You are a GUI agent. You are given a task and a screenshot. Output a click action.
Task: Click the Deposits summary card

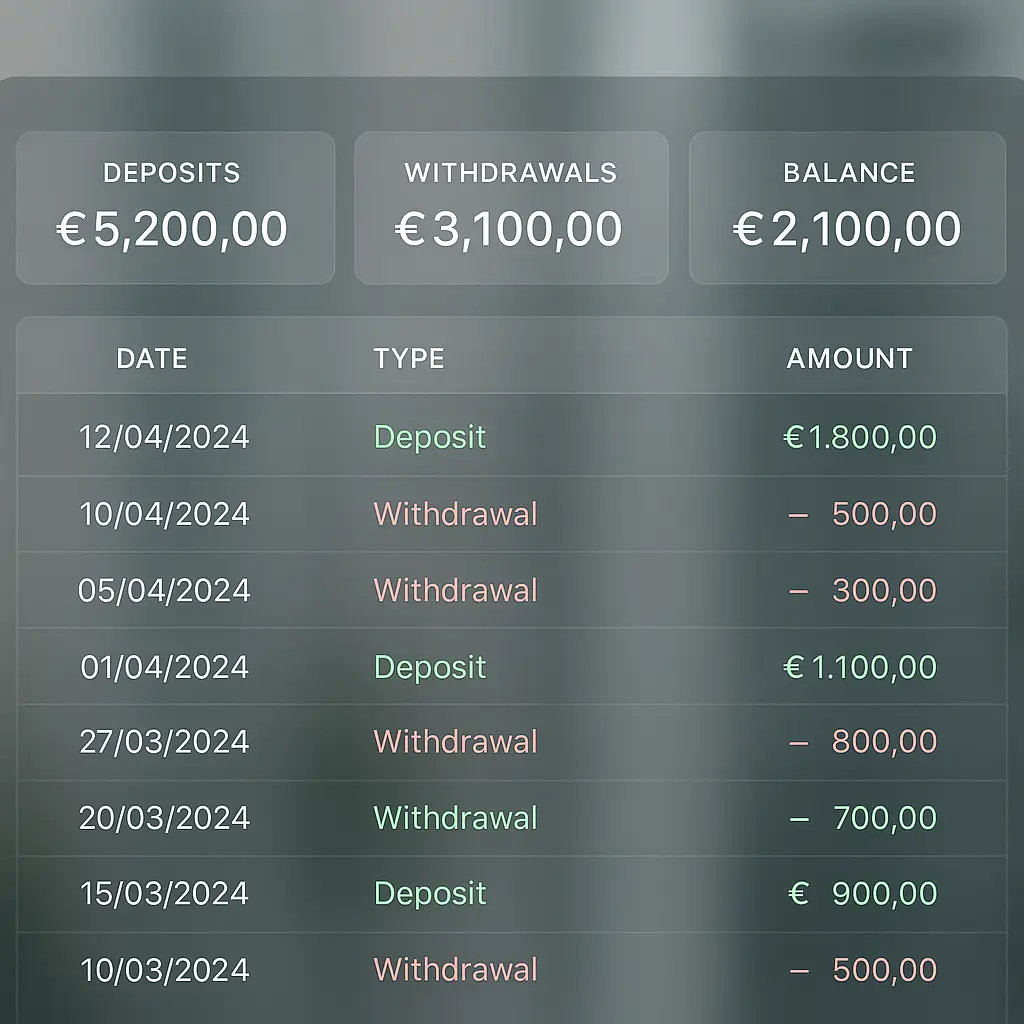(175, 208)
